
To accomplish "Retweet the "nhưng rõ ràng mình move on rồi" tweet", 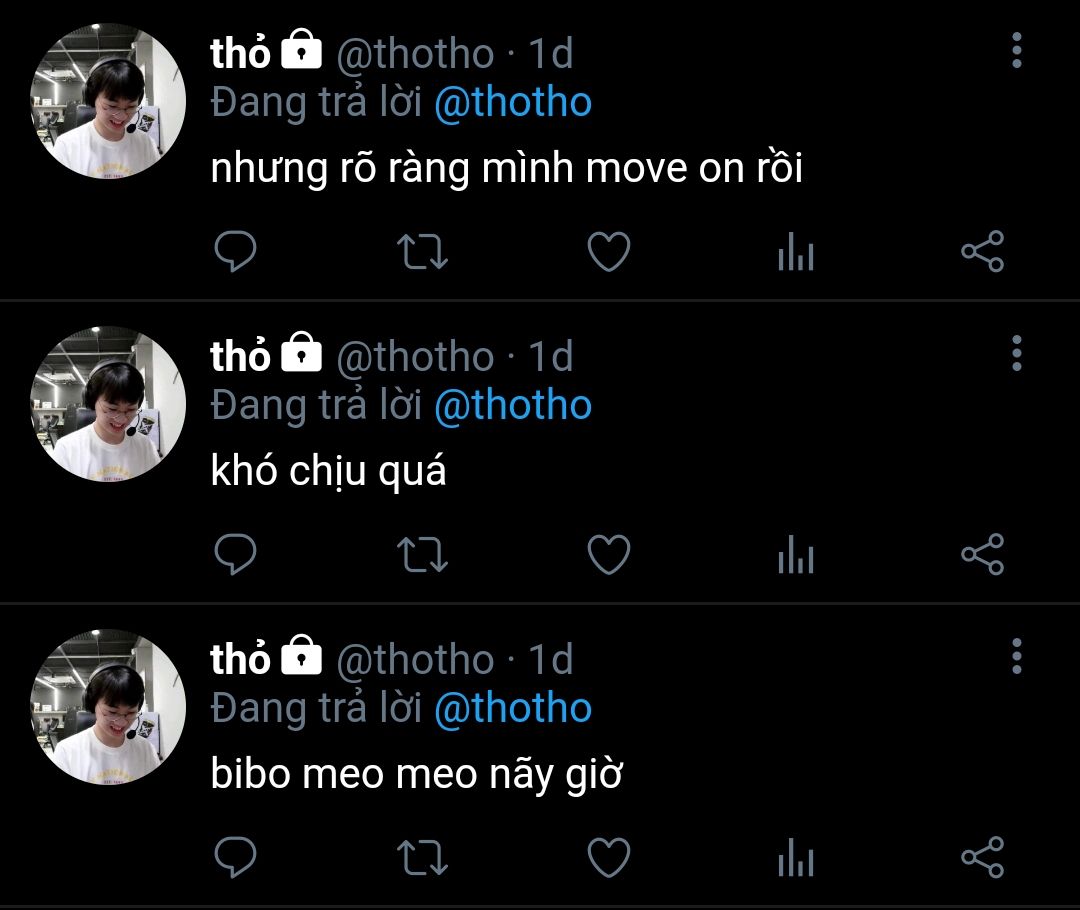I will [422, 251].
